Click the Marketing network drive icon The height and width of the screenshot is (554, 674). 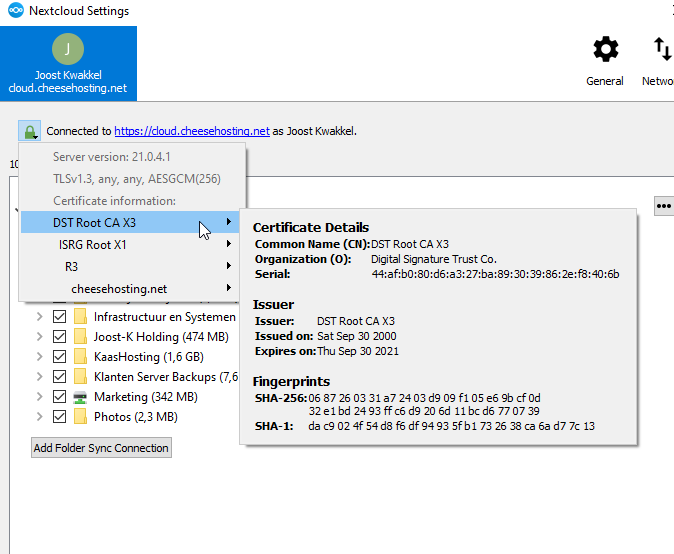[x=80, y=397]
